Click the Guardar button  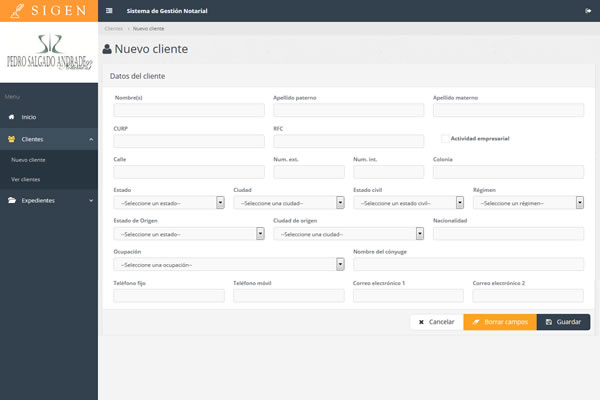563,322
